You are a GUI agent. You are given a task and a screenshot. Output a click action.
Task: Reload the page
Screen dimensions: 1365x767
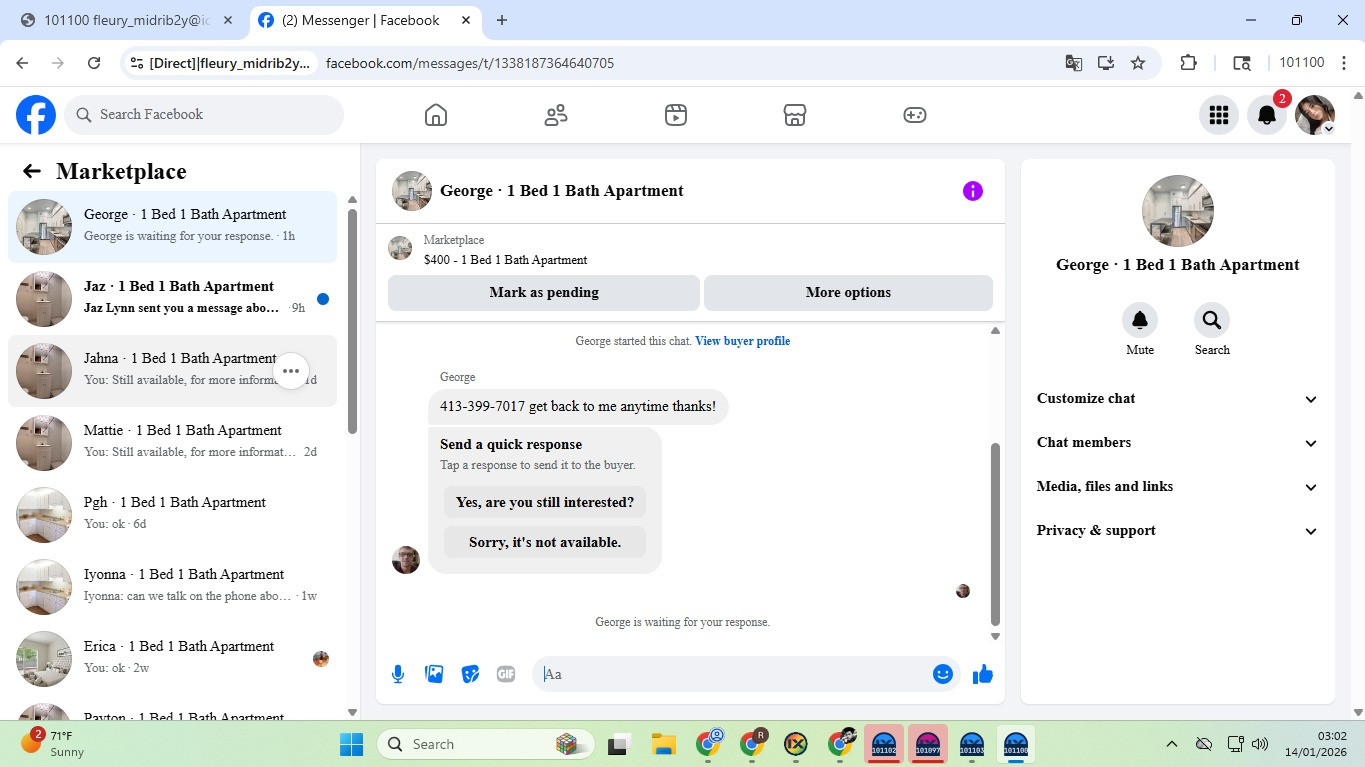(94, 63)
